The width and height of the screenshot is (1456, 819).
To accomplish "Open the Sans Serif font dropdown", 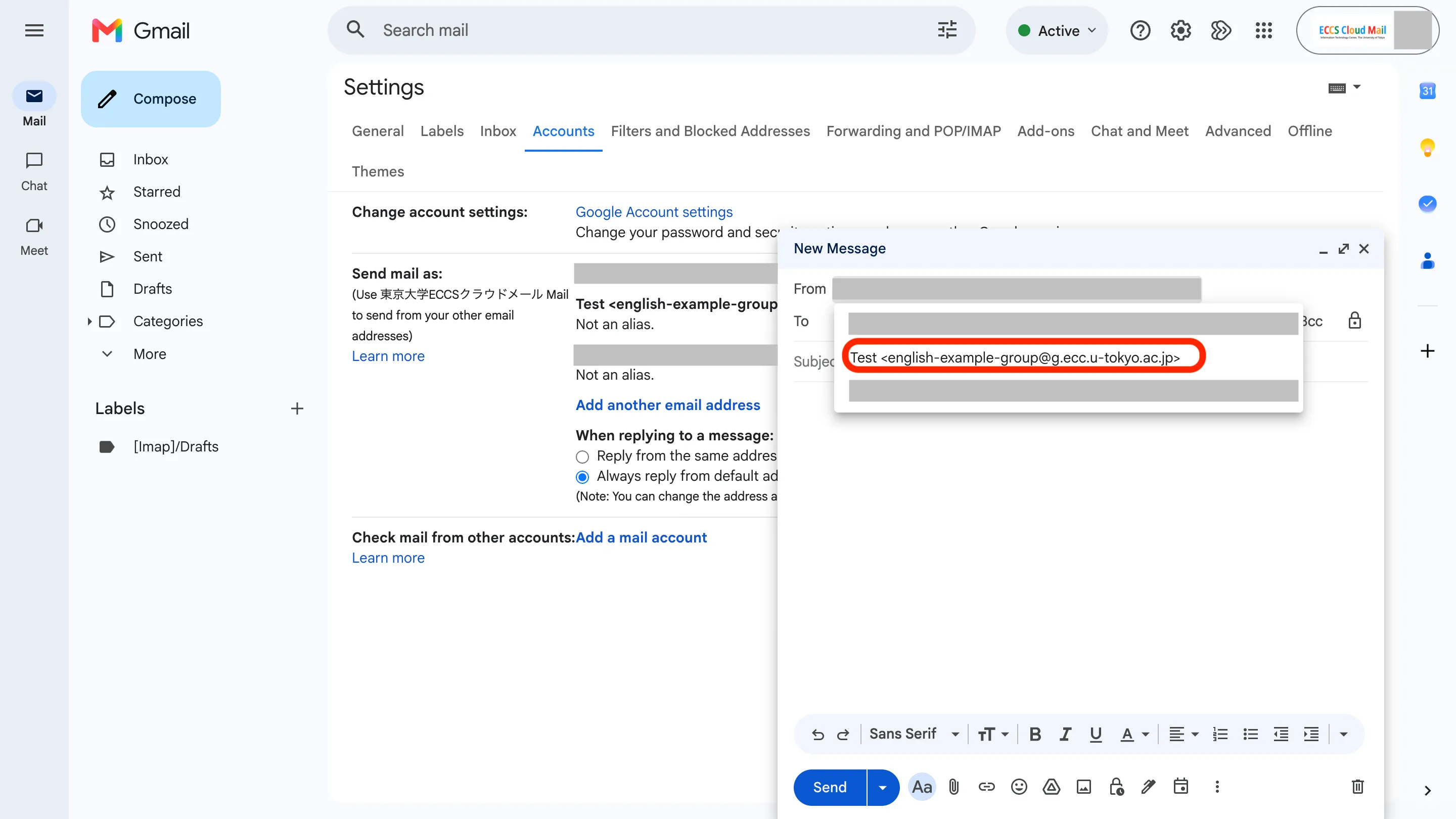I will pos(914,734).
